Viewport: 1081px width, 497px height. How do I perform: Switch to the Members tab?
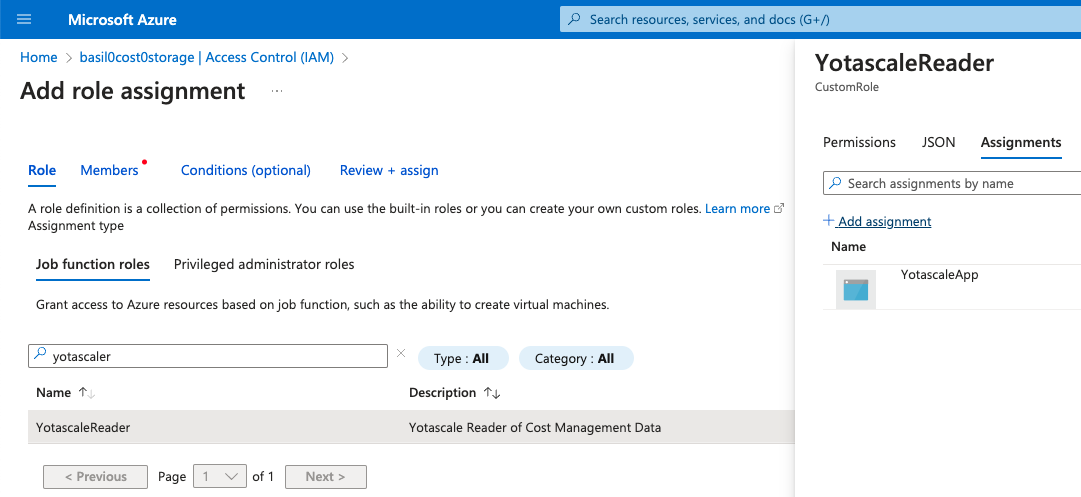[109, 170]
